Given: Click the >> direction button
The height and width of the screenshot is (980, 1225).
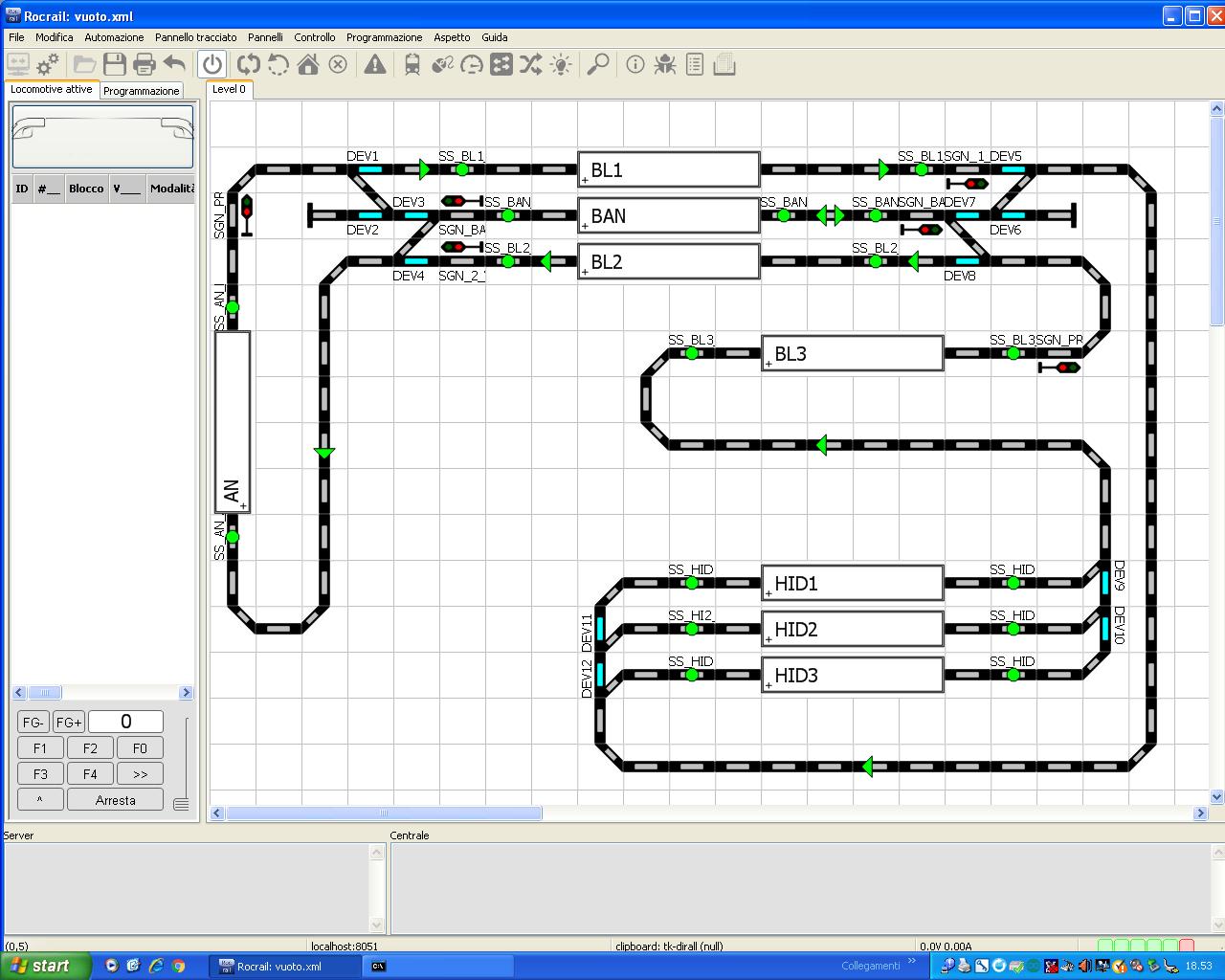Looking at the screenshot, I should coord(140,774).
